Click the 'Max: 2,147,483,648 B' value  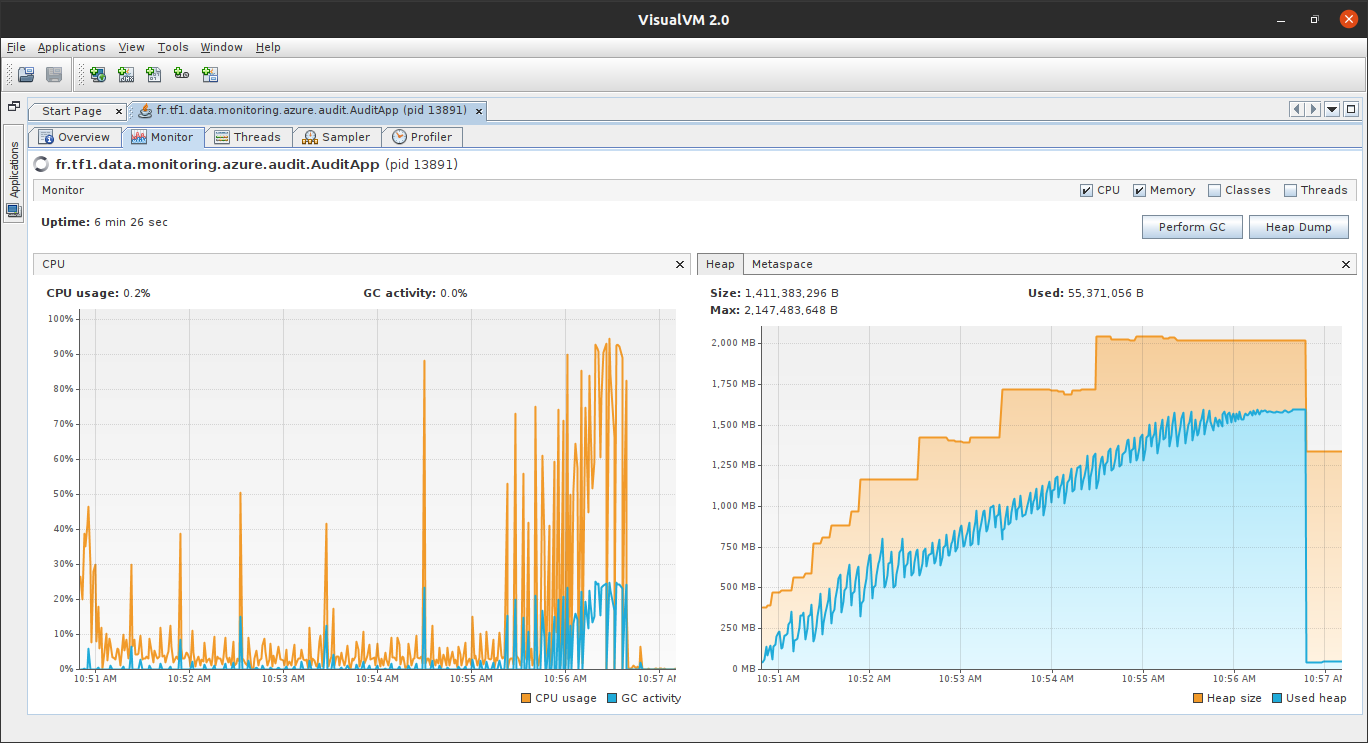click(x=774, y=310)
